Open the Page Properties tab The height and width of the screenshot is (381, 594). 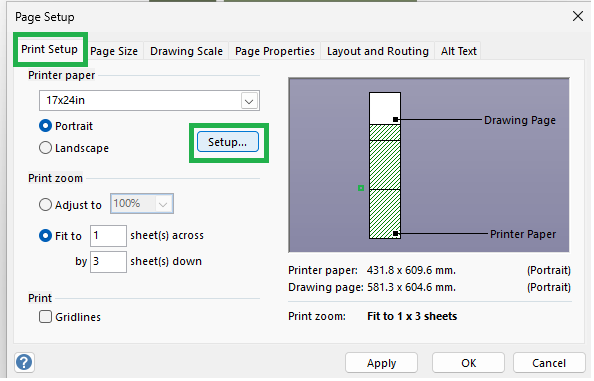[276, 52]
